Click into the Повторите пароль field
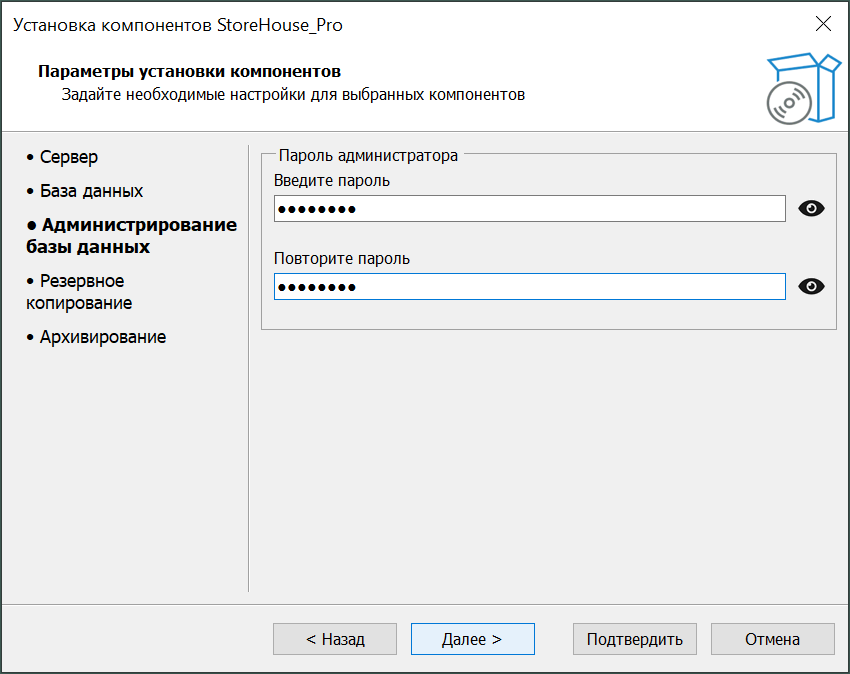This screenshot has width=850, height=674. [x=529, y=287]
